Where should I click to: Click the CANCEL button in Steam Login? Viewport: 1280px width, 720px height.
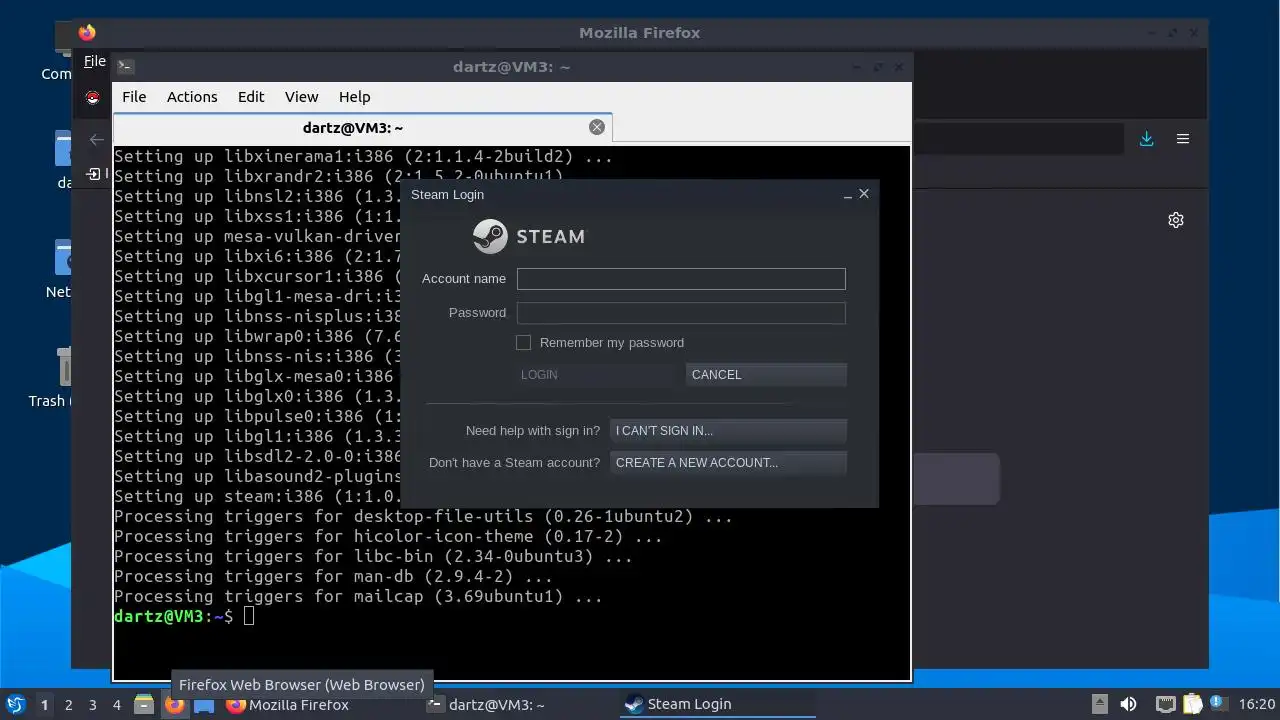[766, 375]
